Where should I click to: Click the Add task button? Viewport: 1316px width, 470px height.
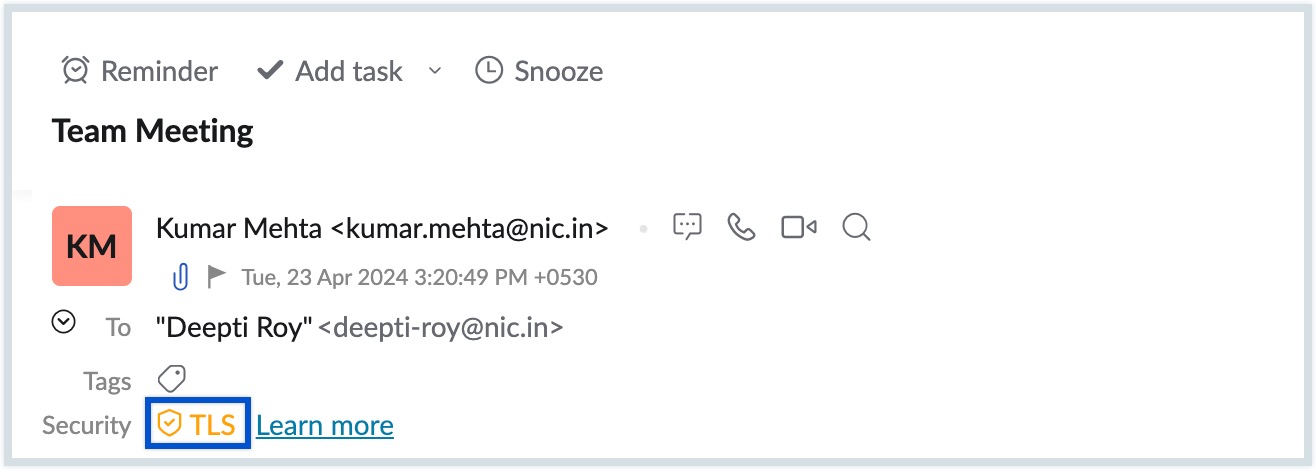pyautogui.click(x=329, y=71)
